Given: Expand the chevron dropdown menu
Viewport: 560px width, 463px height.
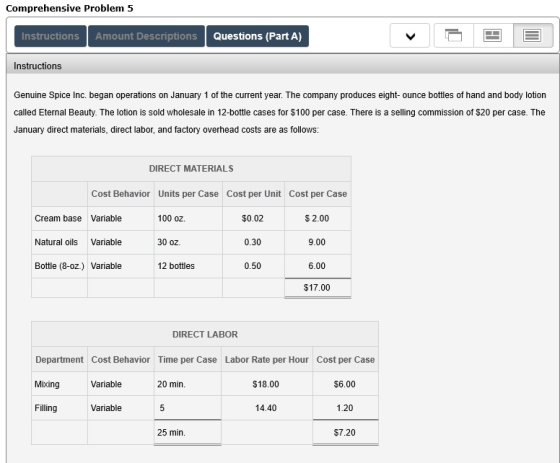Looking at the screenshot, I should [410, 36].
